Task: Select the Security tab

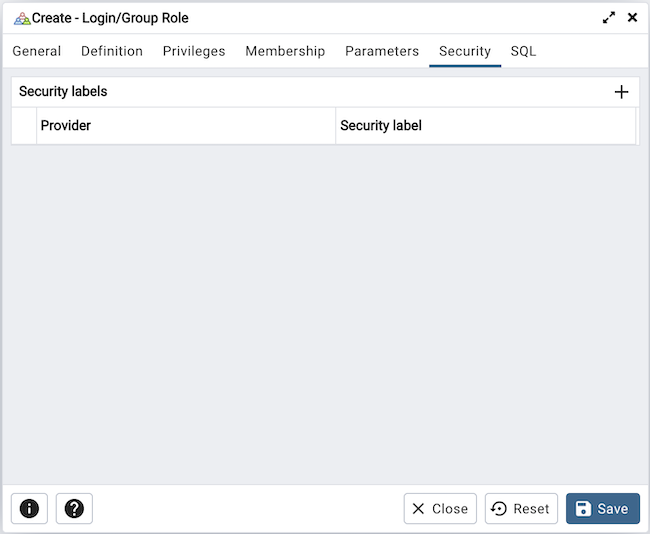Action: click(x=465, y=51)
